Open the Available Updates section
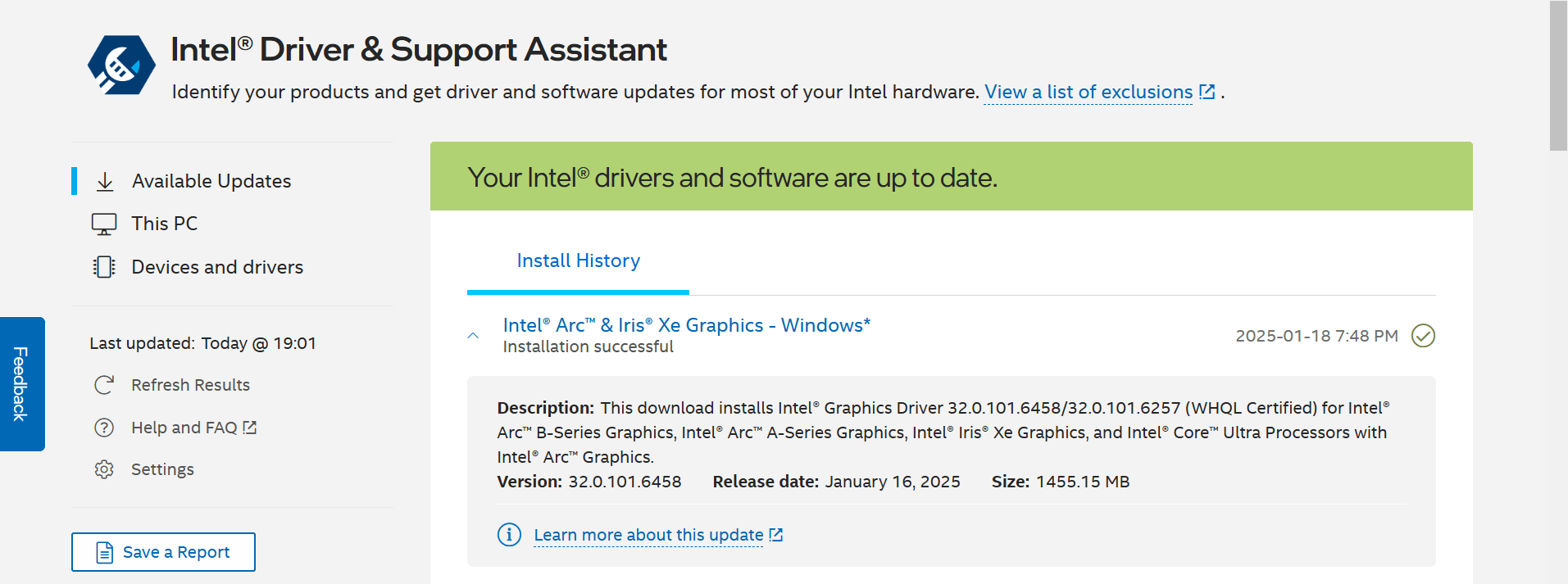This screenshot has height=584, width=1568. click(x=211, y=181)
